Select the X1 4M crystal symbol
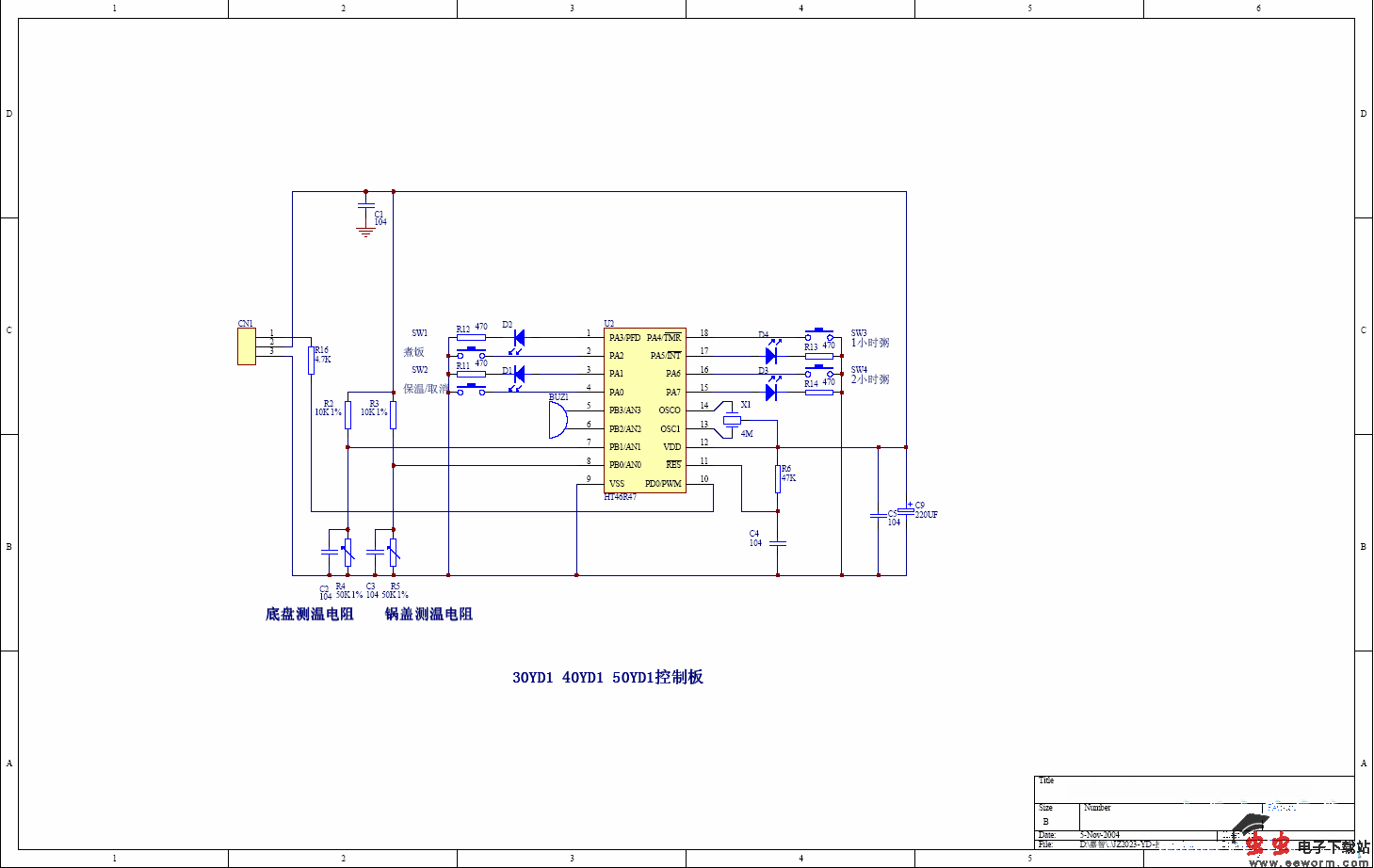The image size is (1374, 868). (x=732, y=420)
